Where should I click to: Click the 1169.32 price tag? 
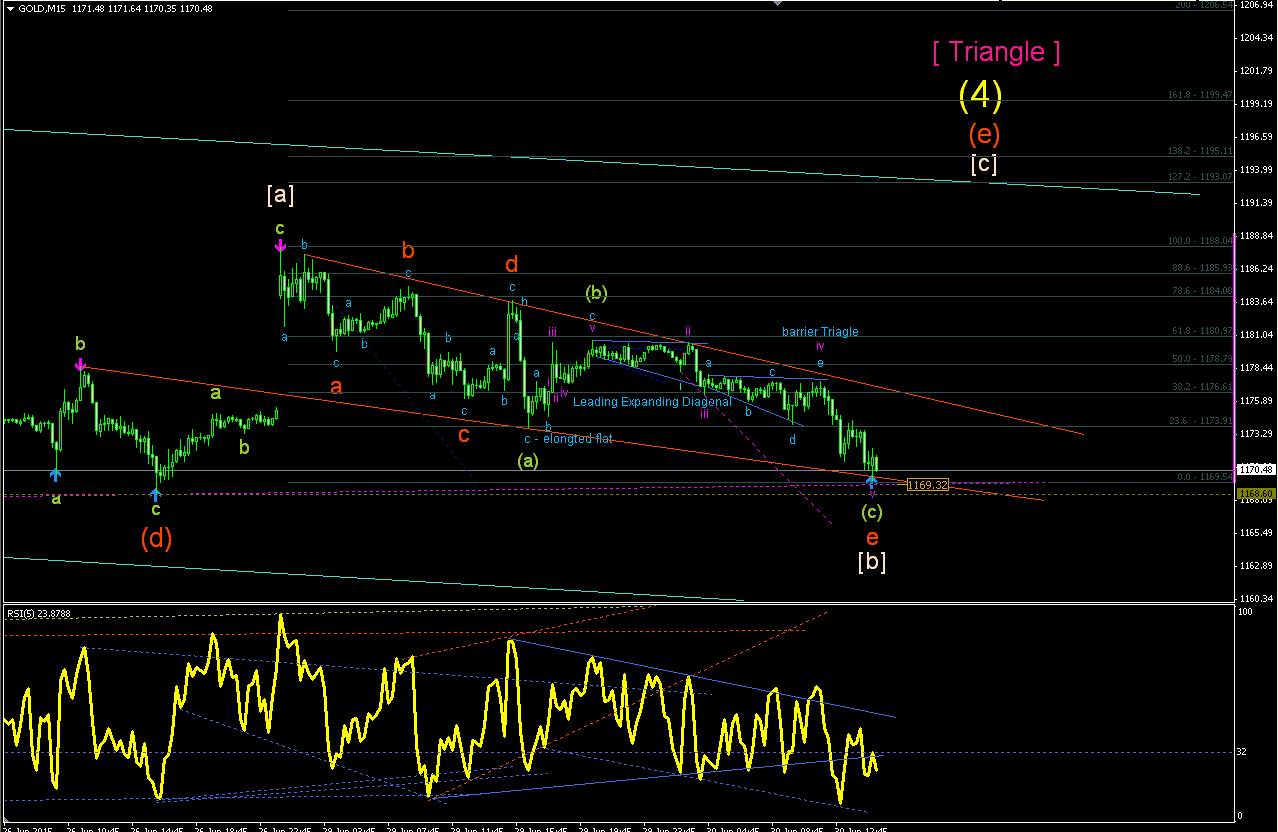pos(927,485)
